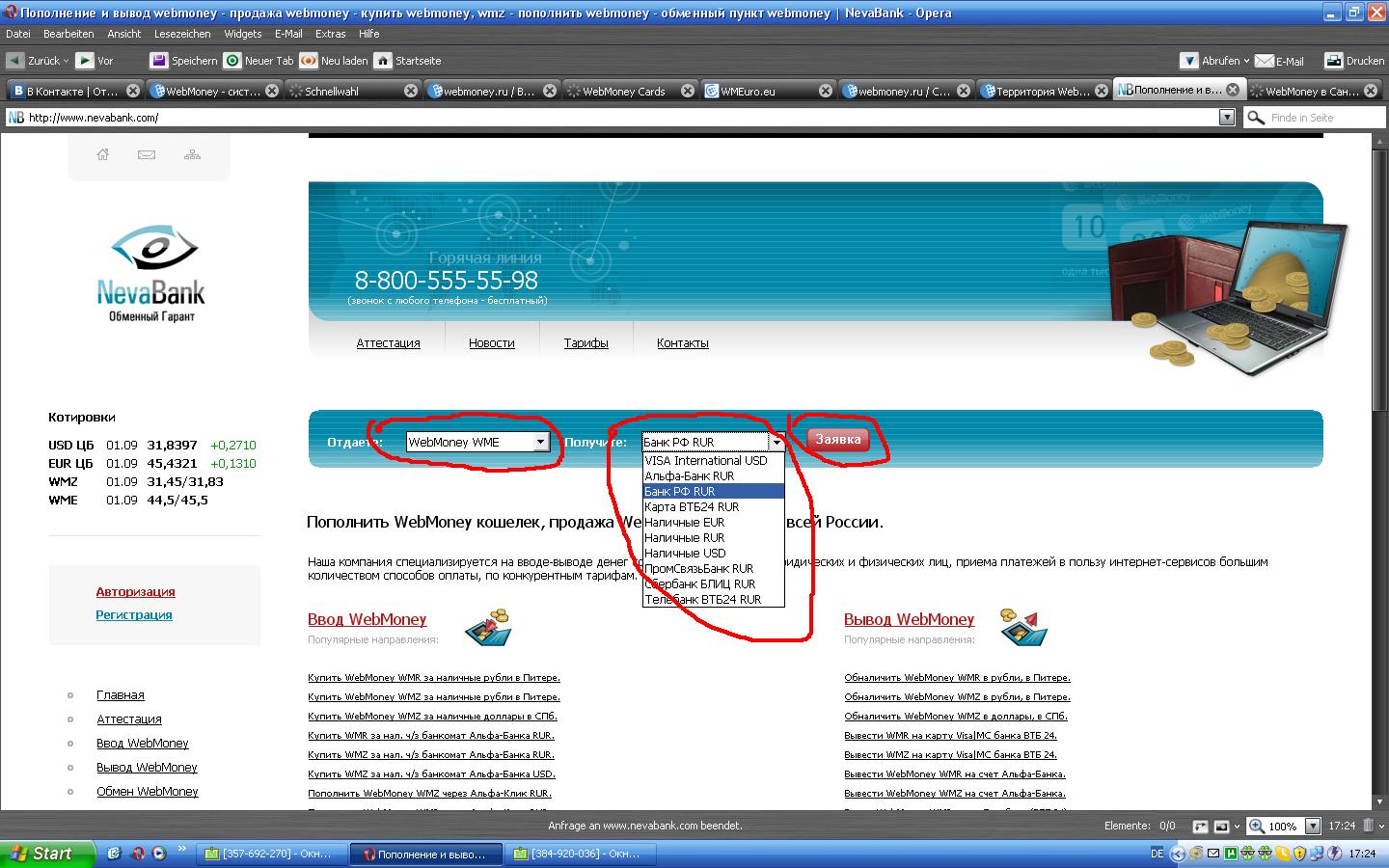The width and height of the screenshot is (1389, 868).
Task: Click the Регистрация link
Action: point(134,615)
